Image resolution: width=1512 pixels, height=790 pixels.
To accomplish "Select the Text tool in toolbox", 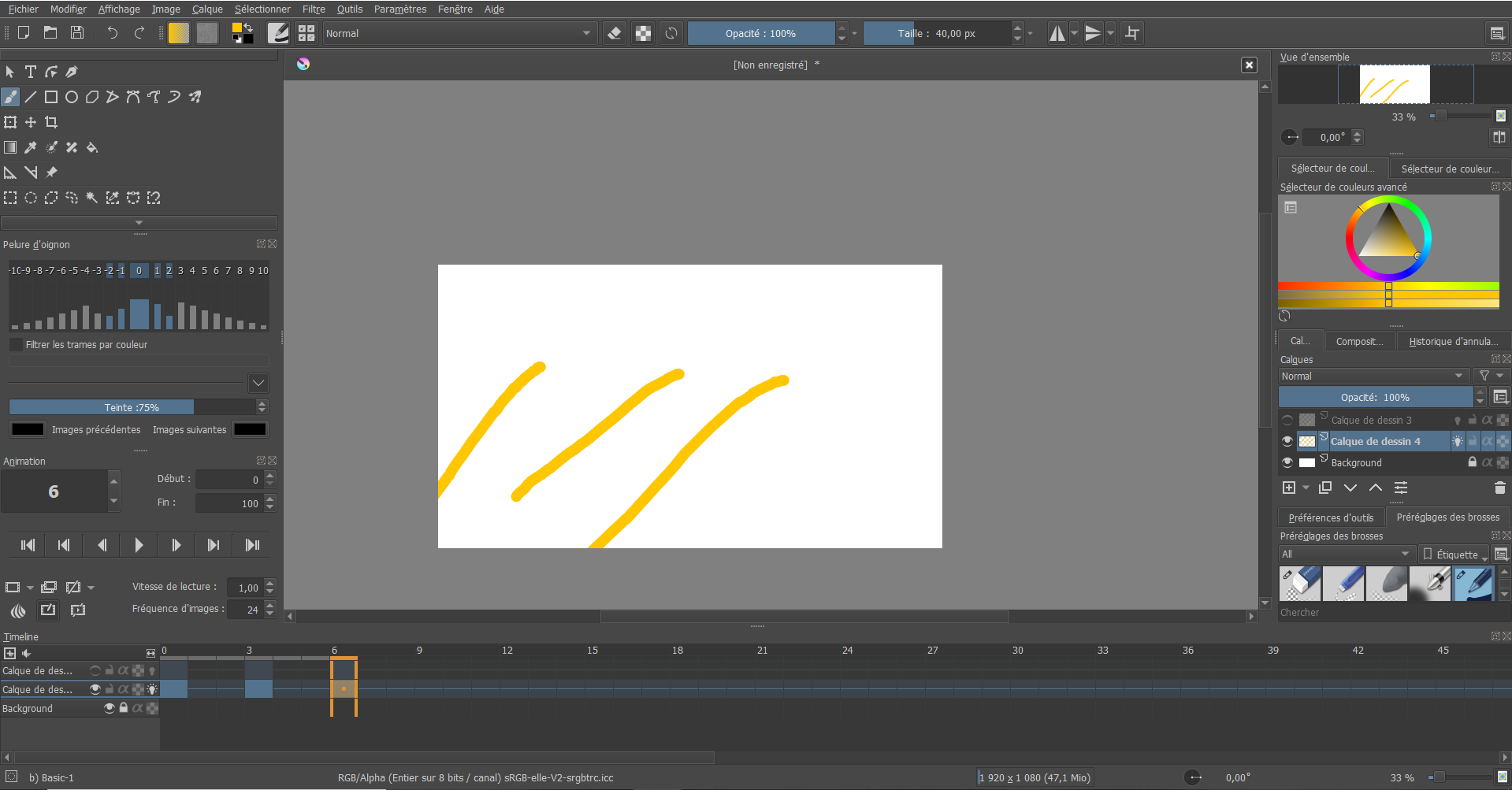I will [x=31, y=72].
